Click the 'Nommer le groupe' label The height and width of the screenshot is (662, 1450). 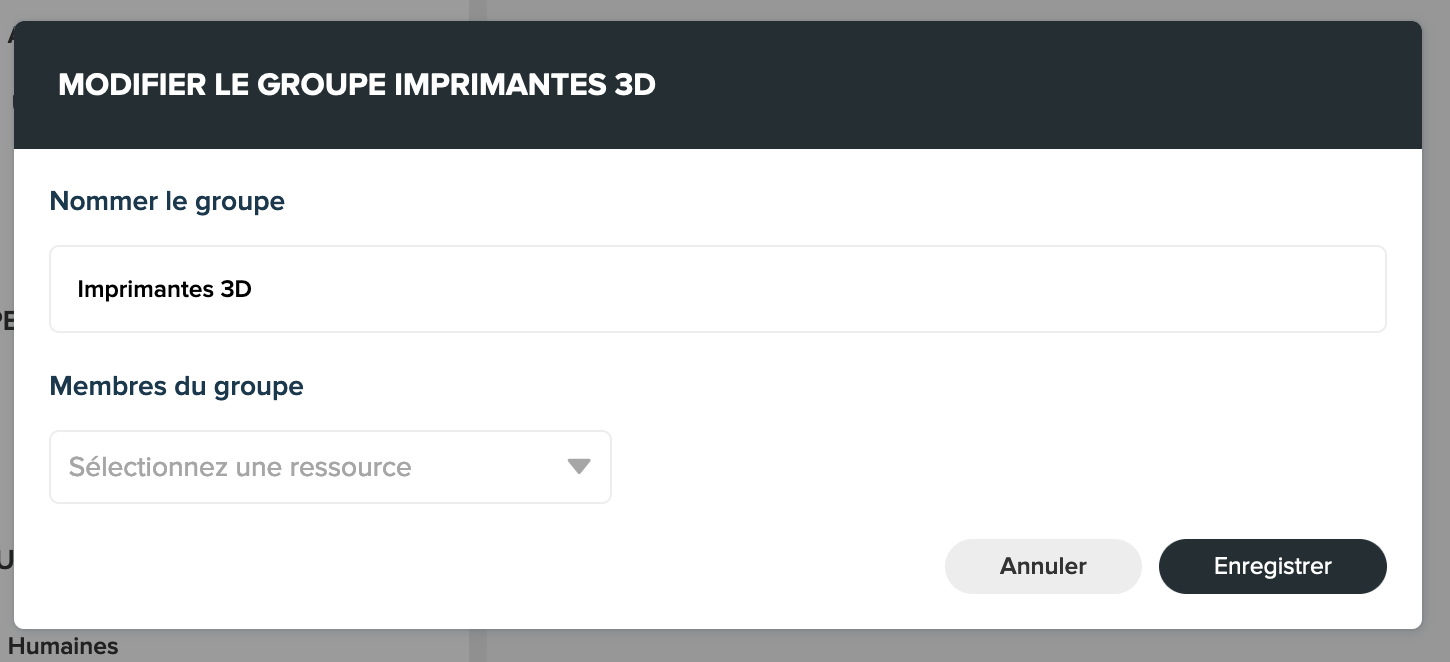(167, 201)
